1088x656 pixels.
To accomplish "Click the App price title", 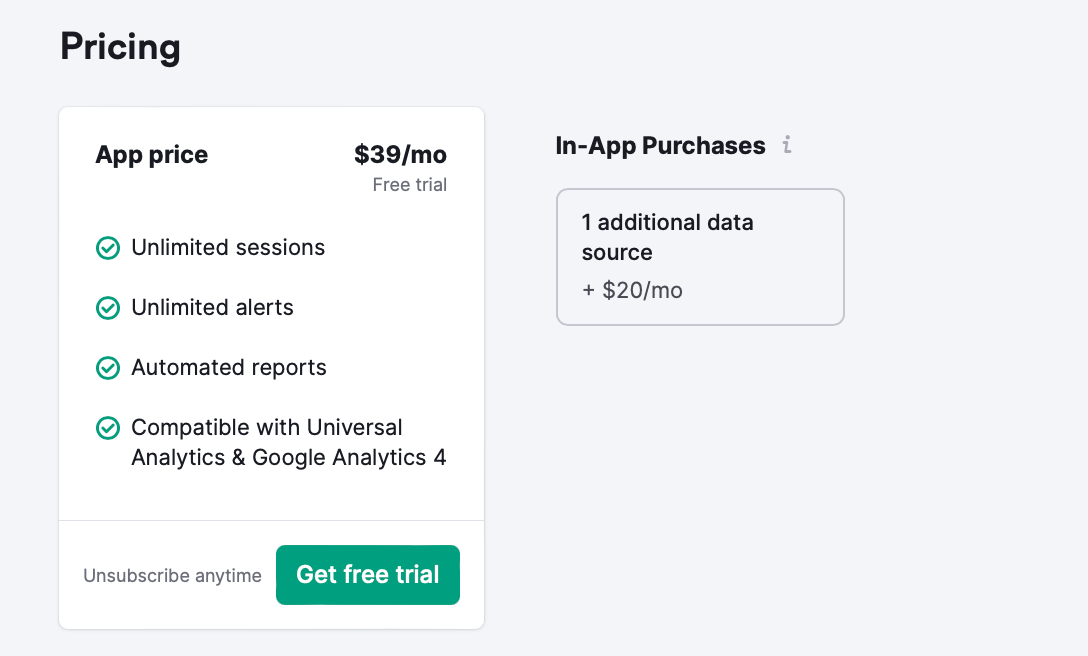I will point(151,154).
